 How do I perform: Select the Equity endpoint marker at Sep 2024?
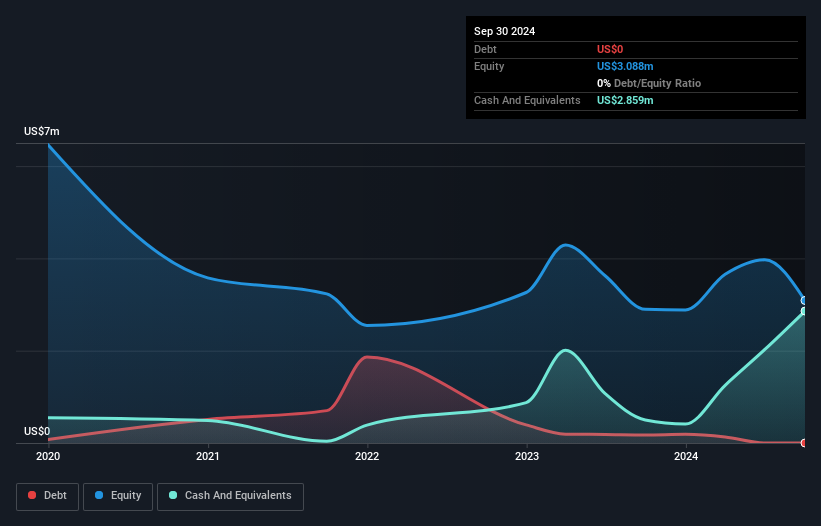(804, 300)
